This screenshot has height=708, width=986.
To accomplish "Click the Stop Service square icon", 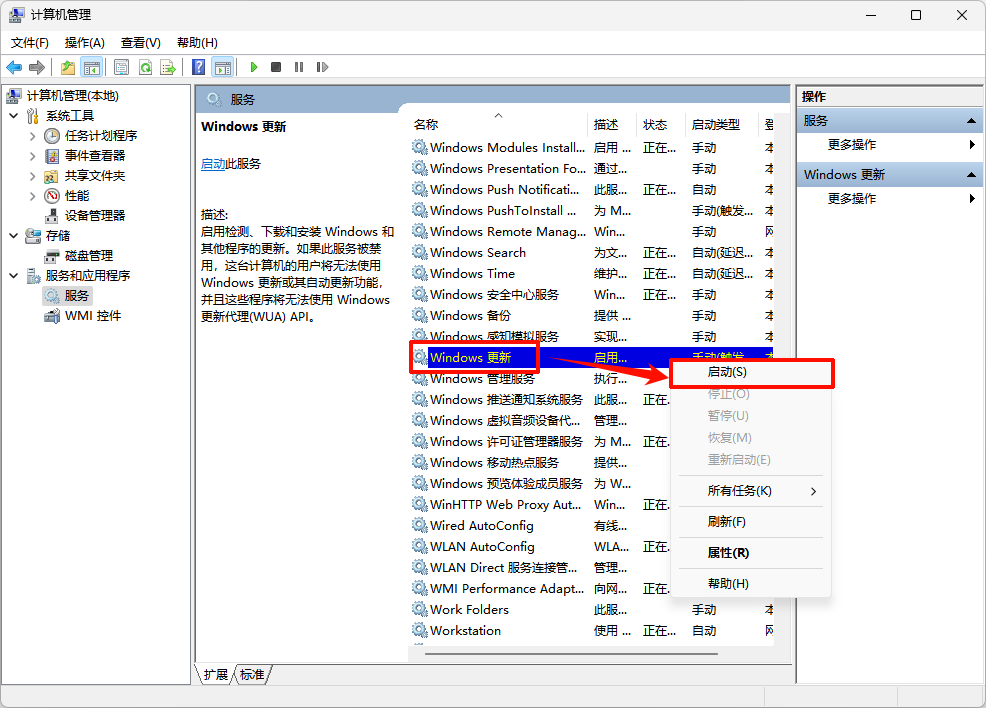I will point(275,67).
